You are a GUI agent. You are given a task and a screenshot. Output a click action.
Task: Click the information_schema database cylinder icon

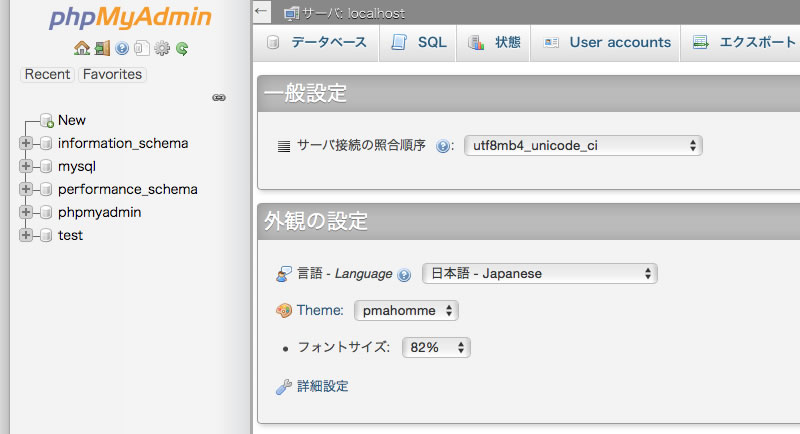click(x=46, y=143)
